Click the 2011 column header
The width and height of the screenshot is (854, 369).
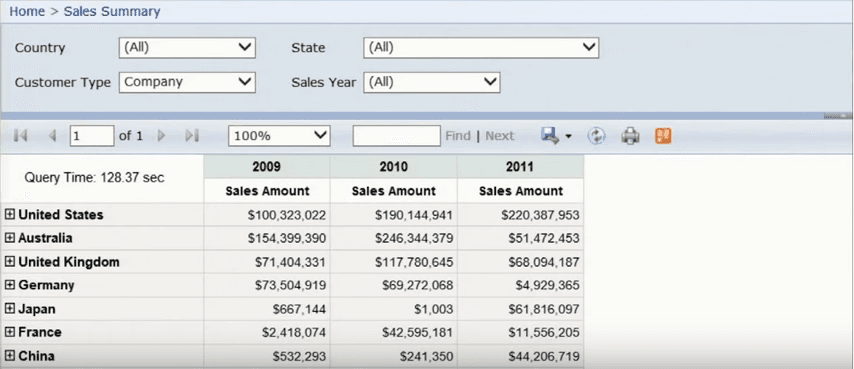tap(521, 167)
